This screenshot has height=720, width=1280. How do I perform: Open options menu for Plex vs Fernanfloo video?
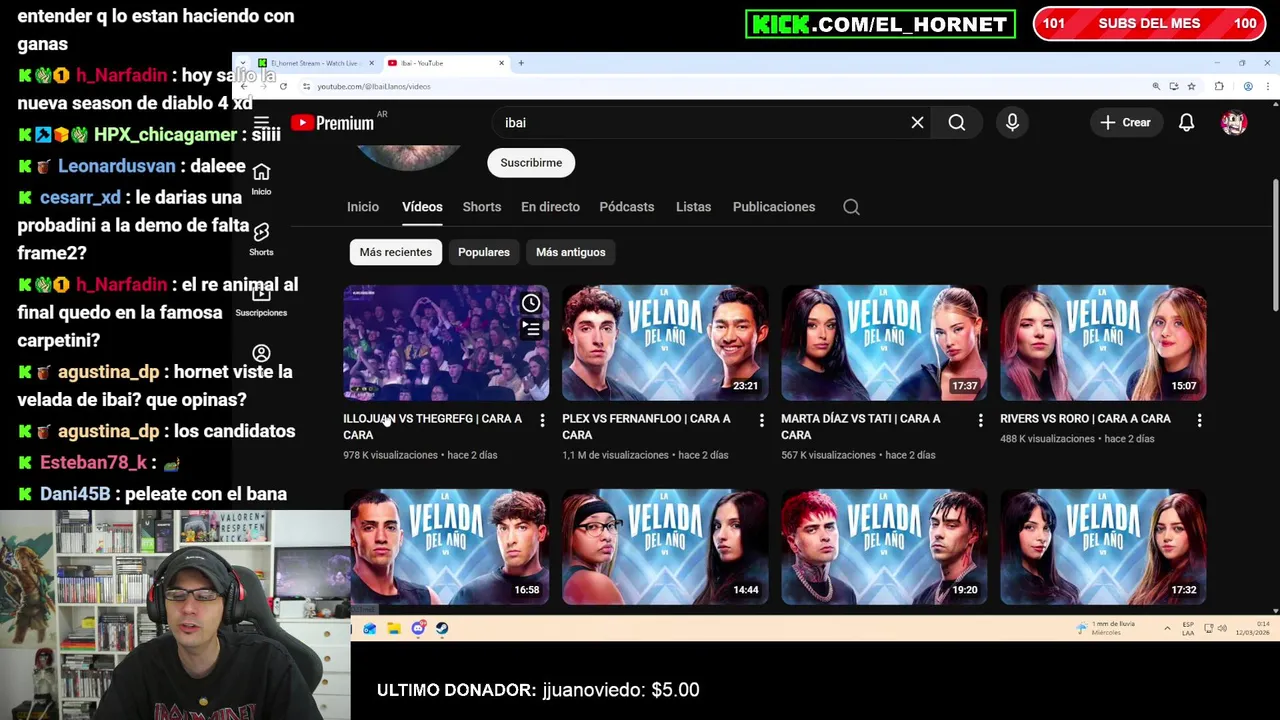coord(761,421)
